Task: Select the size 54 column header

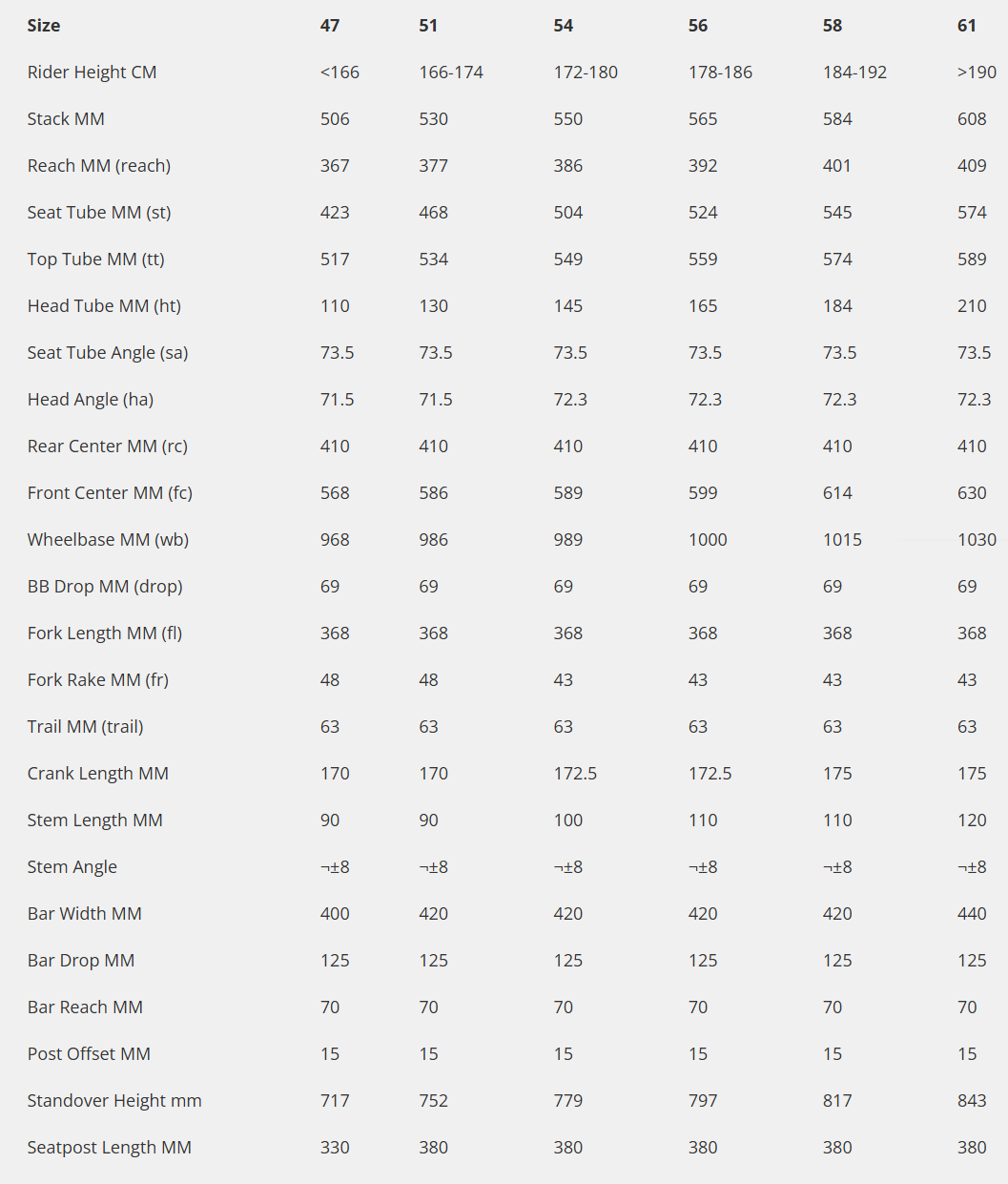Action: click(x=564, y=26)
